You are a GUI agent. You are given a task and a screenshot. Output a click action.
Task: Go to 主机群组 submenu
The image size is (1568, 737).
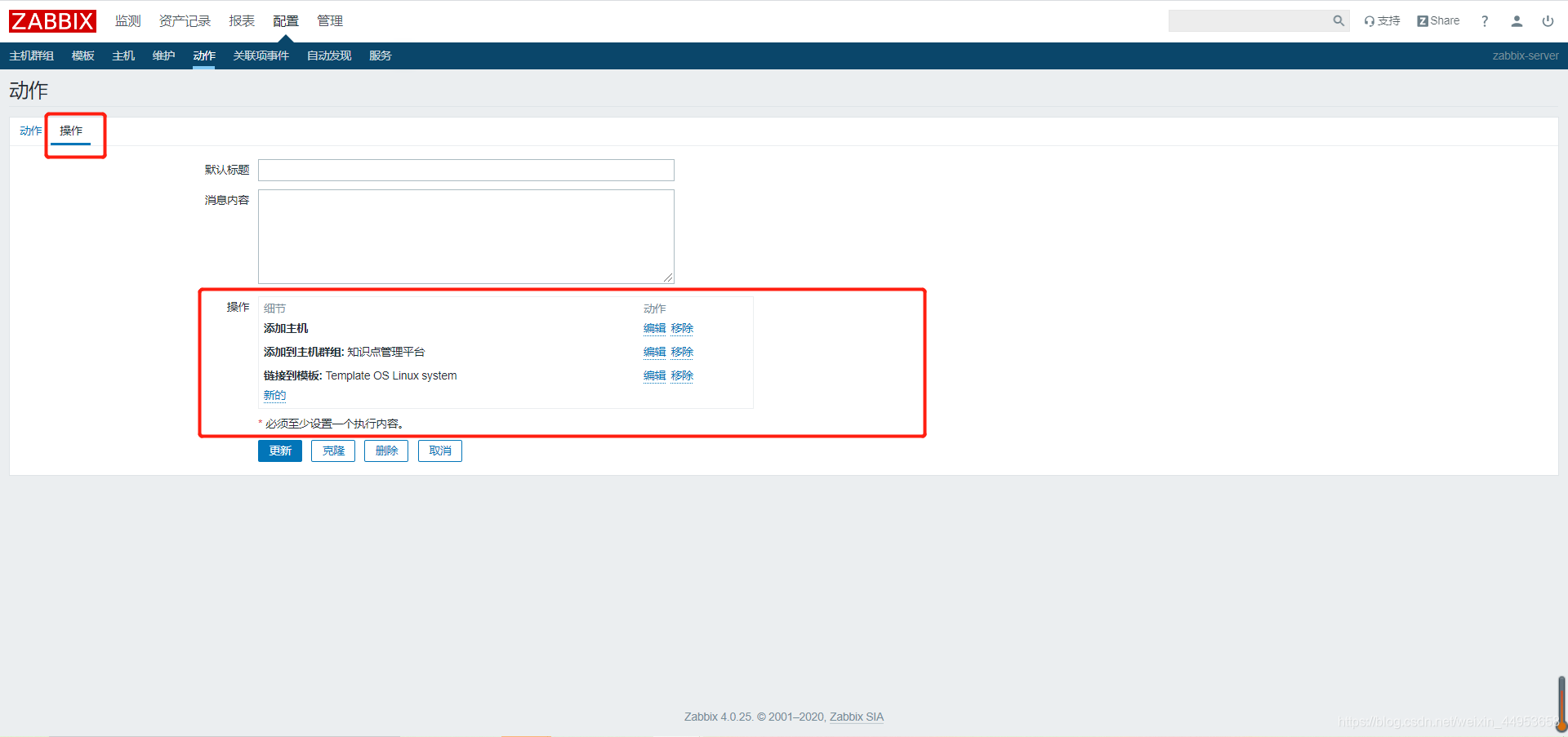coord(32,55)
